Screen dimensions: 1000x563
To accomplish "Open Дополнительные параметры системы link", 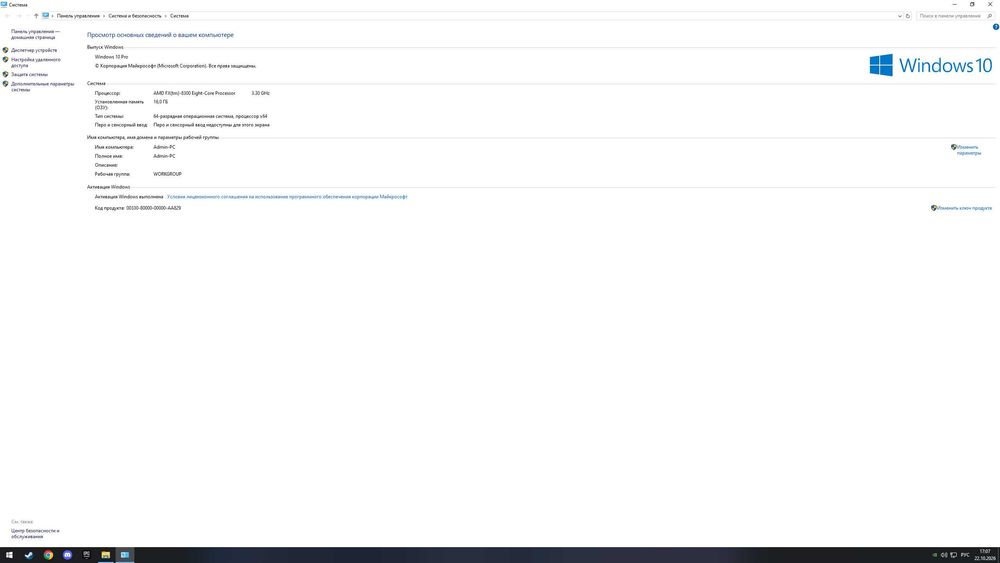I will click(42, 86).
